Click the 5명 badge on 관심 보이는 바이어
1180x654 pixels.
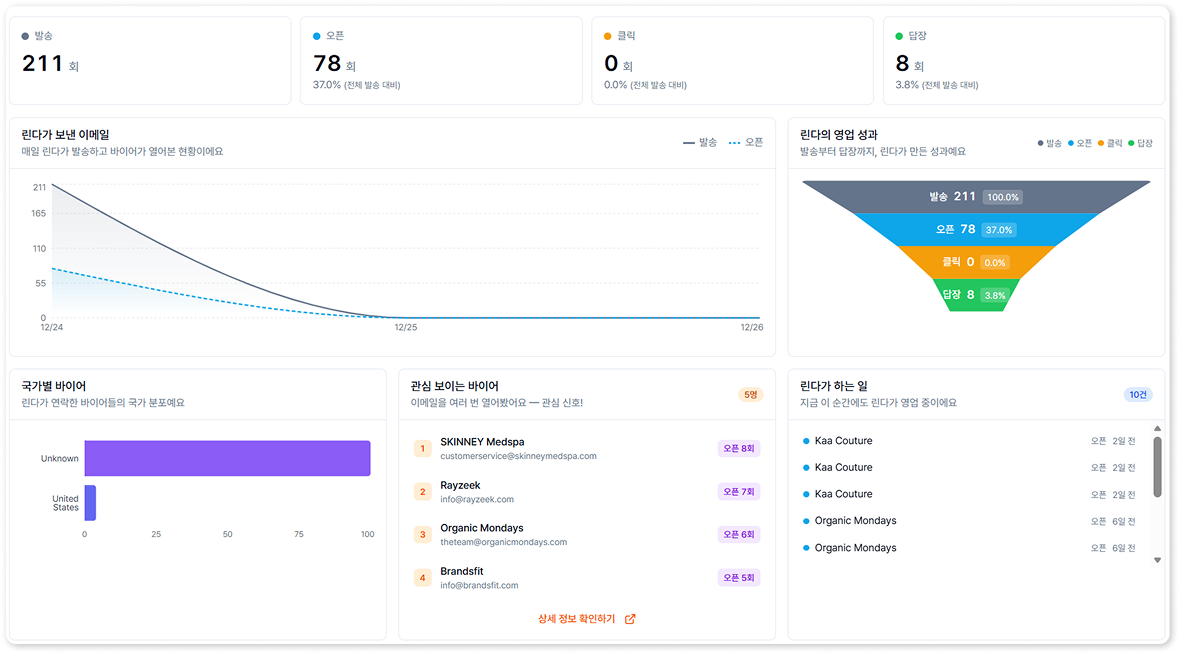(x=749, y=394)
